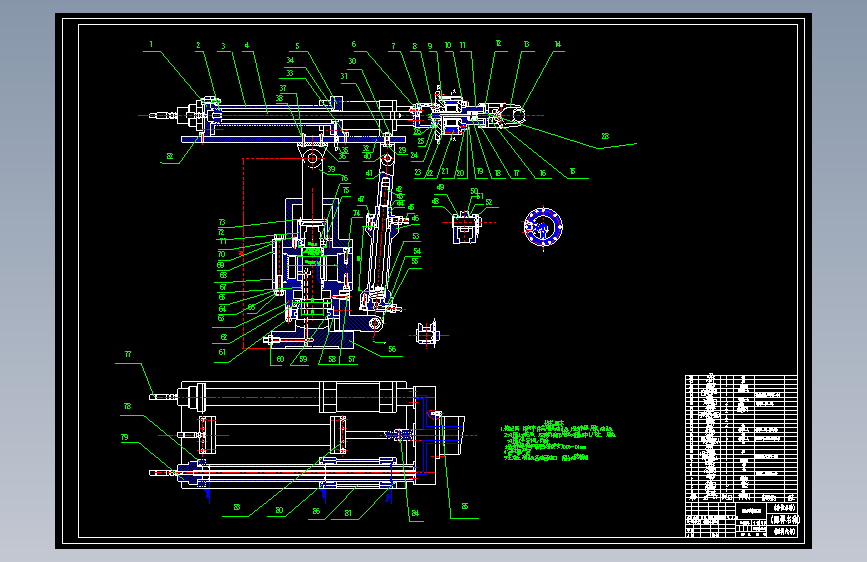The image size is (867, 562).
Task: Click part callout number 41
Action: pyautogui.click(x=369, y=173)
